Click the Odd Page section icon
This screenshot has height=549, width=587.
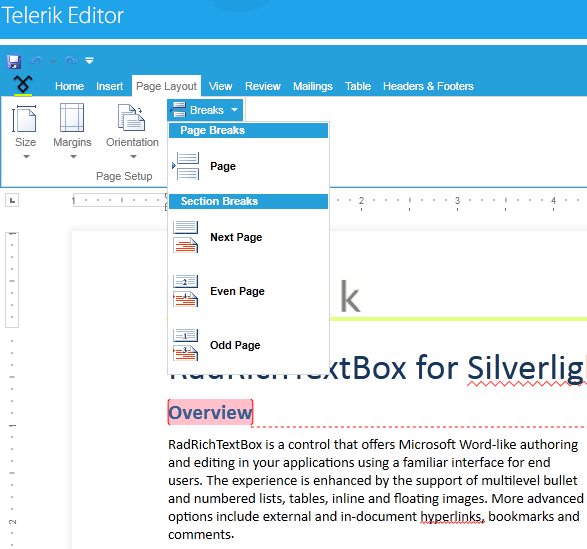coord(186,345)
